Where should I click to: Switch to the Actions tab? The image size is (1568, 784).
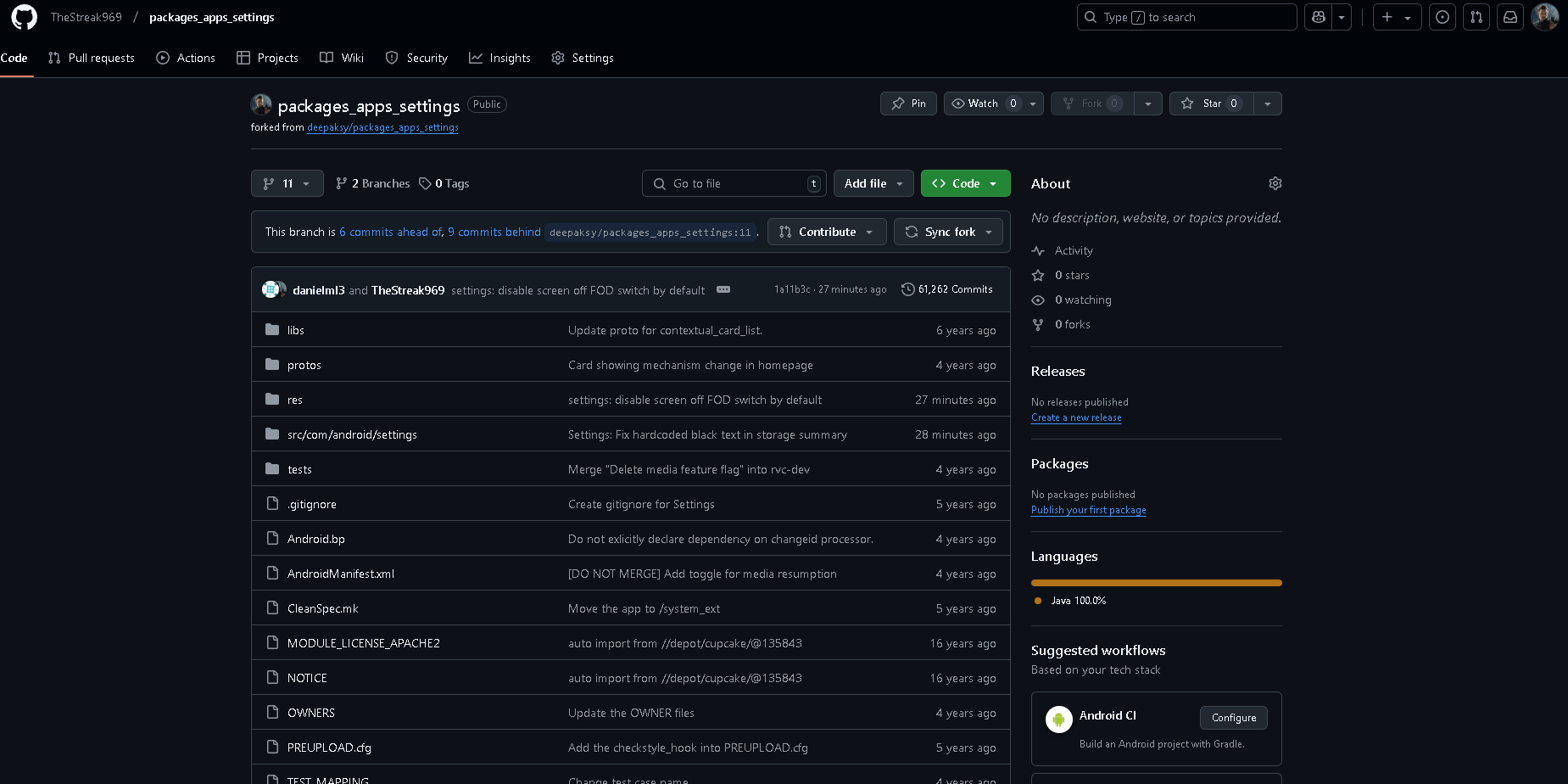[x=186, y=58]
